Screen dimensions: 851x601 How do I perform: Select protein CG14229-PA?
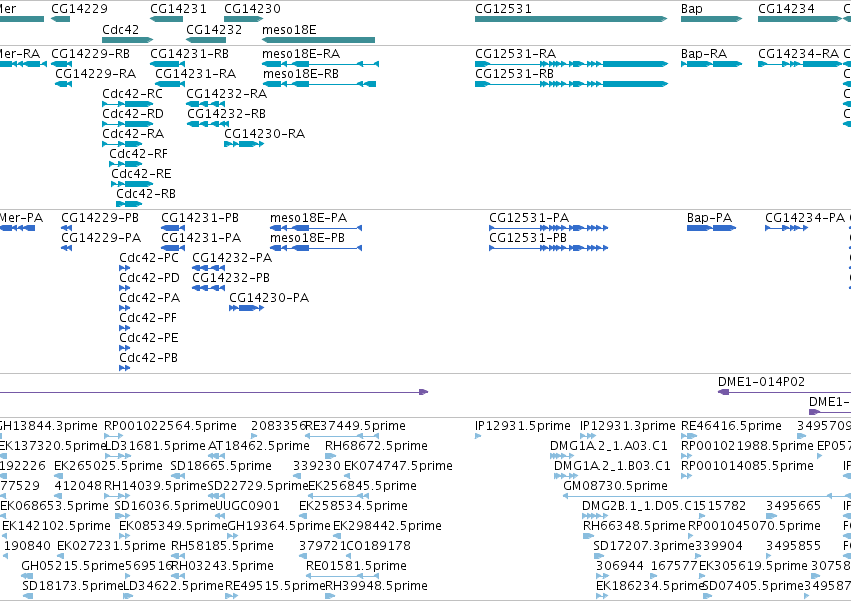pyautogui.click(x=101, y=238)
